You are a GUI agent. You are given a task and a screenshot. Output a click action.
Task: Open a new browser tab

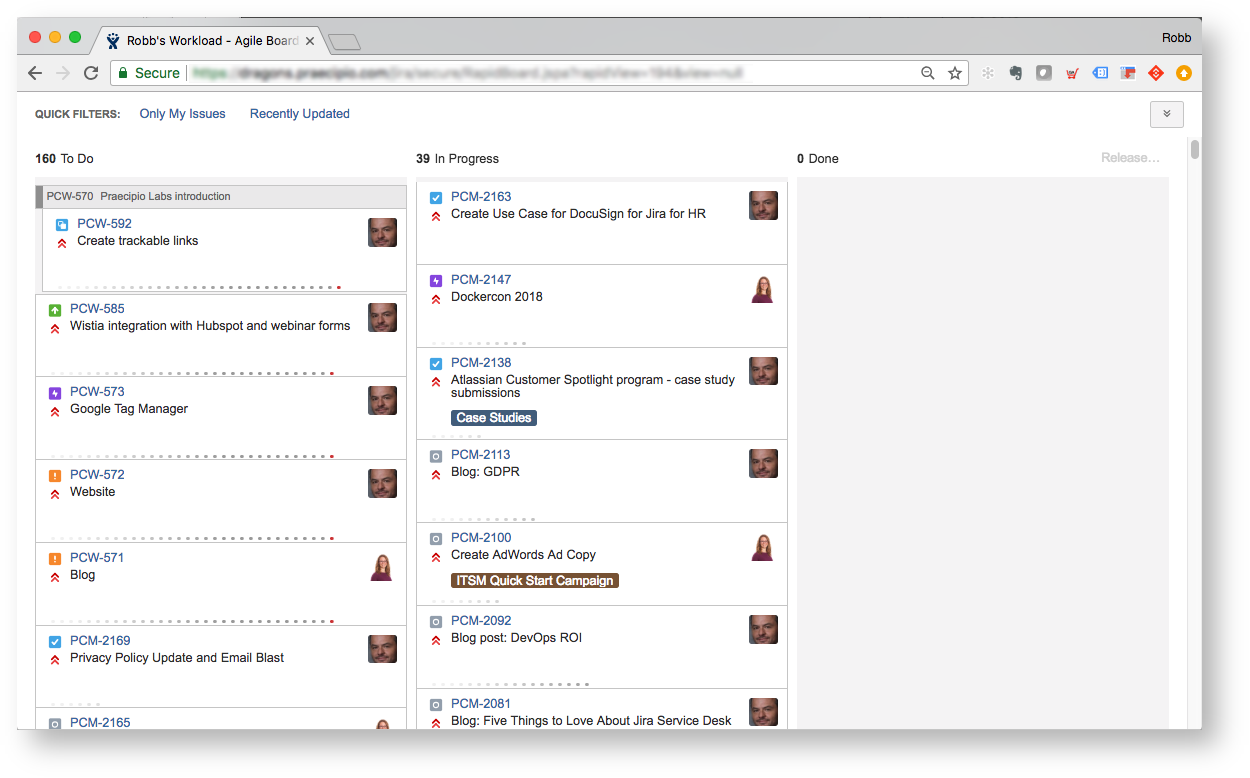pos(344,42)
